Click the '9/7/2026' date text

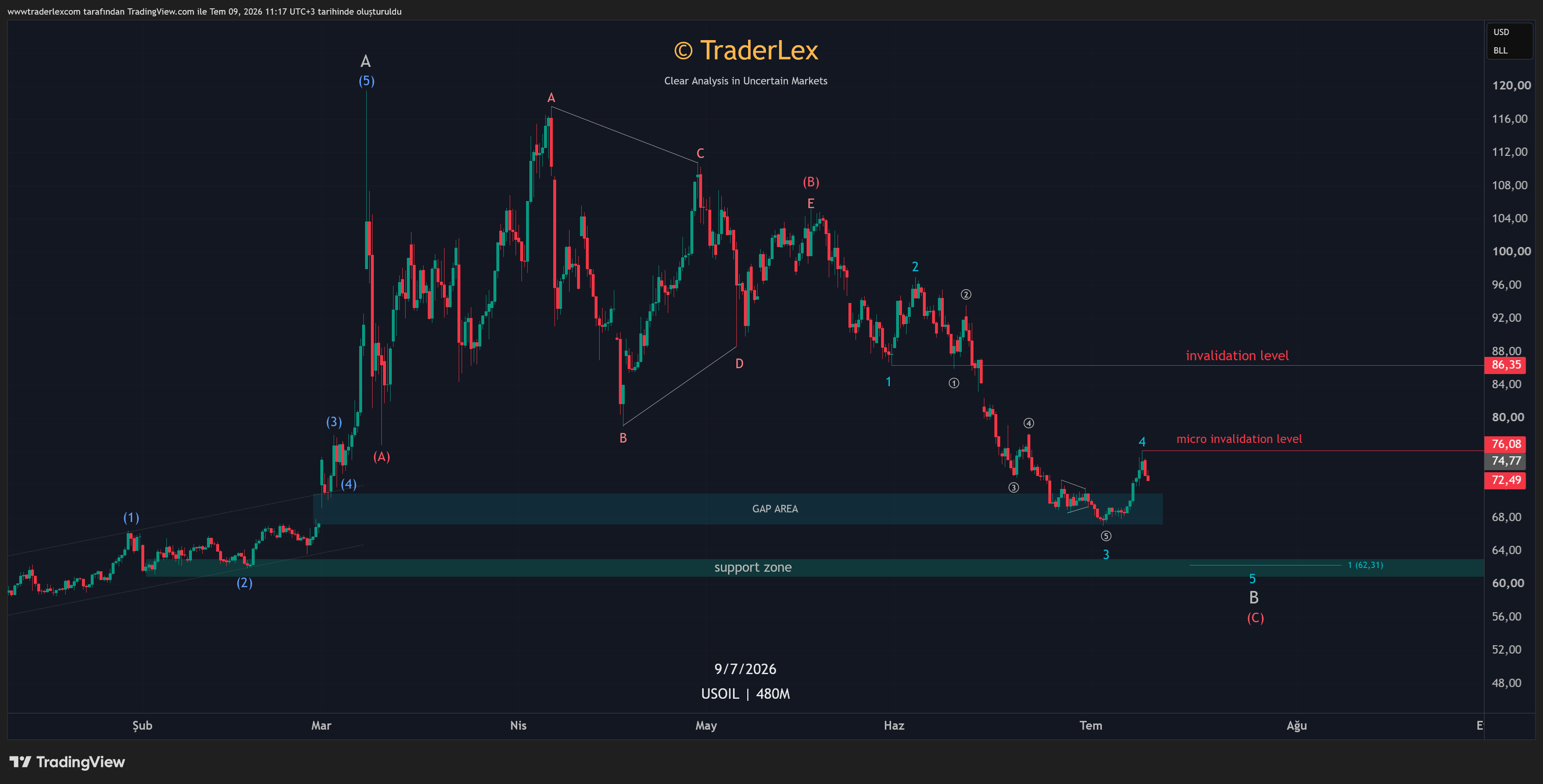point(745,669)
